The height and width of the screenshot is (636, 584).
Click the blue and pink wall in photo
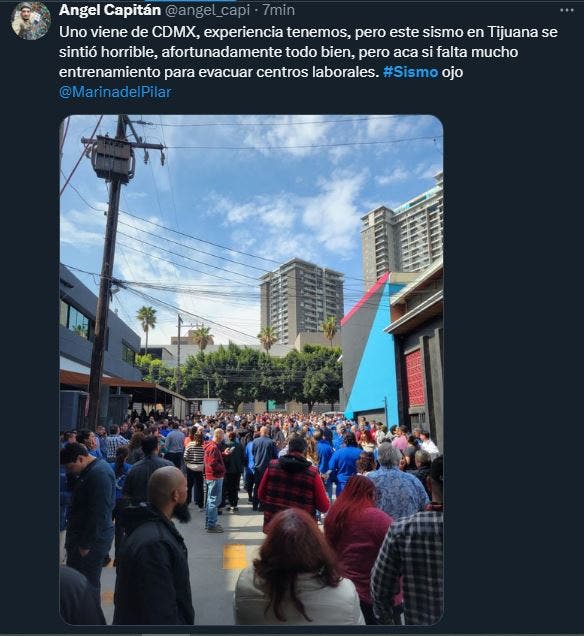point(370,350)
